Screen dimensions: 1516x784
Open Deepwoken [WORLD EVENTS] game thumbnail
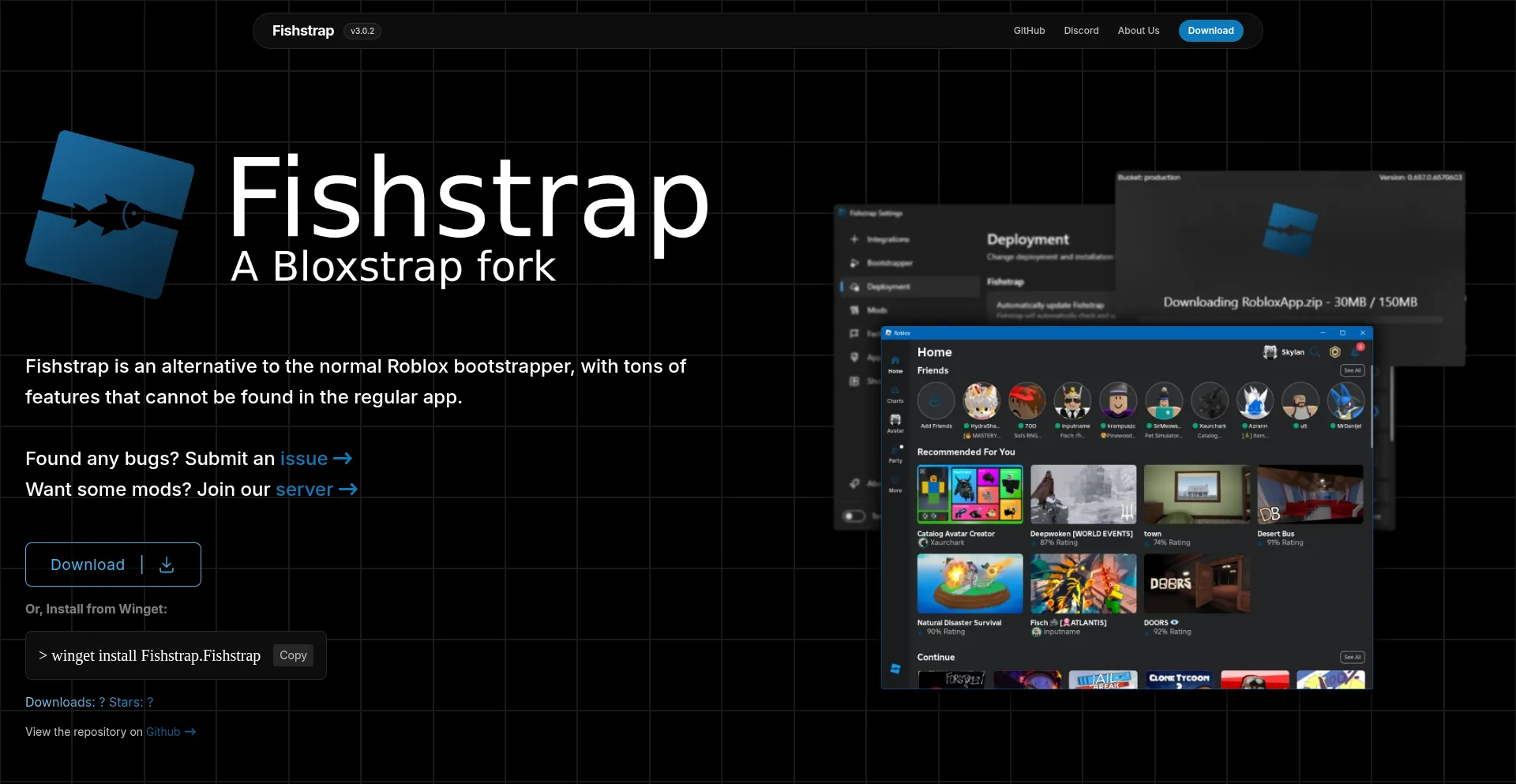(1083, 494)
